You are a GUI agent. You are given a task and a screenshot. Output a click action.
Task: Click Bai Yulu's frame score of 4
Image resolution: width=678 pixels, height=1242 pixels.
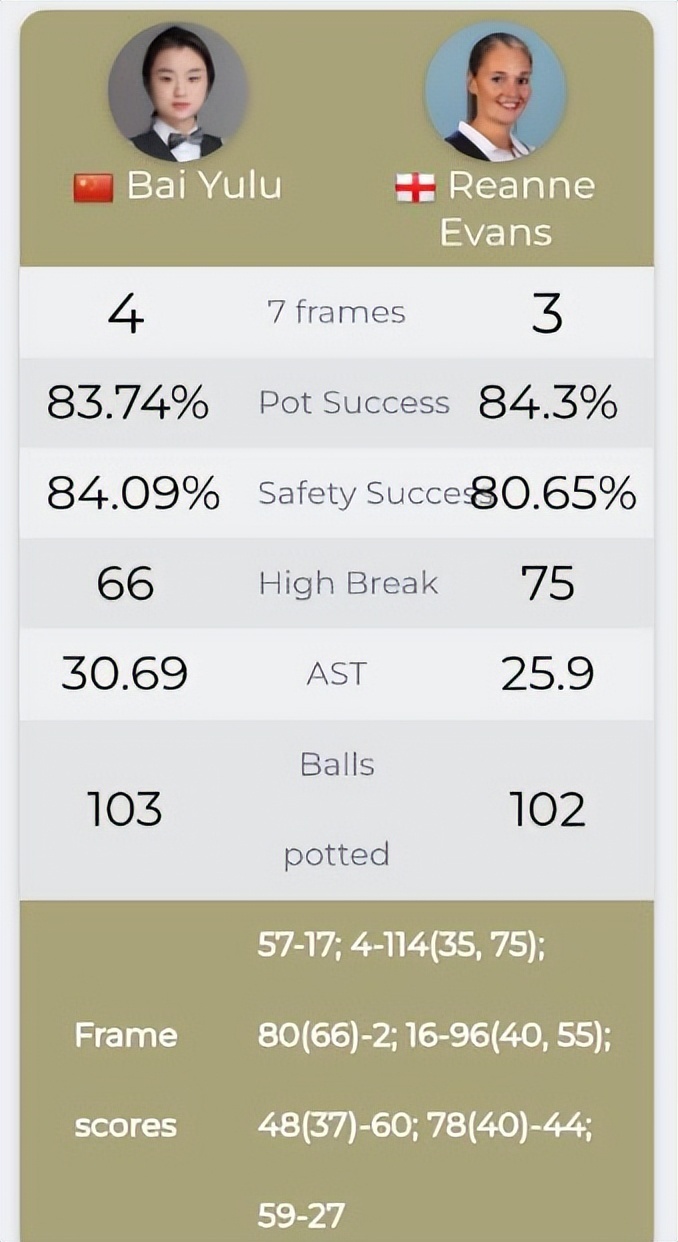click(x=126, y=313)
